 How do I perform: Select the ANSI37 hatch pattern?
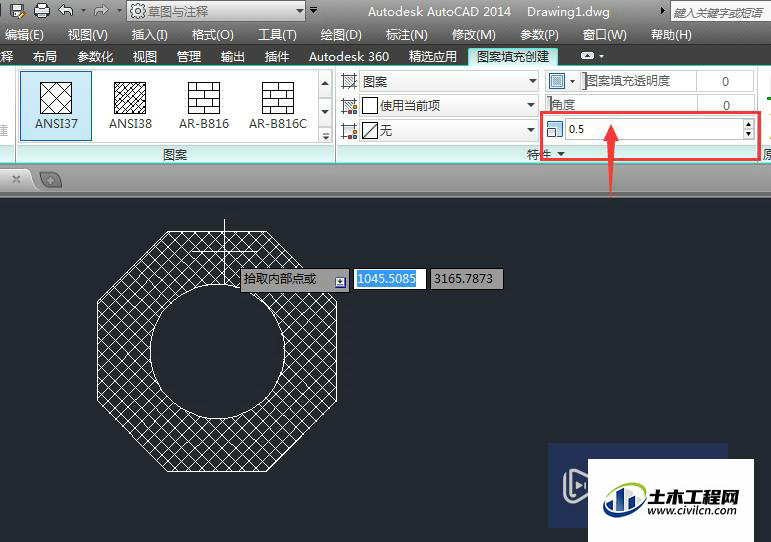[x=56, y=106]
